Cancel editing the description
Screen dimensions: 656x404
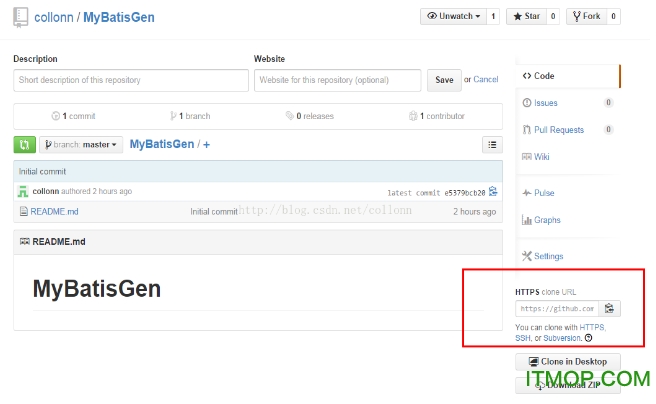(486, 79)
